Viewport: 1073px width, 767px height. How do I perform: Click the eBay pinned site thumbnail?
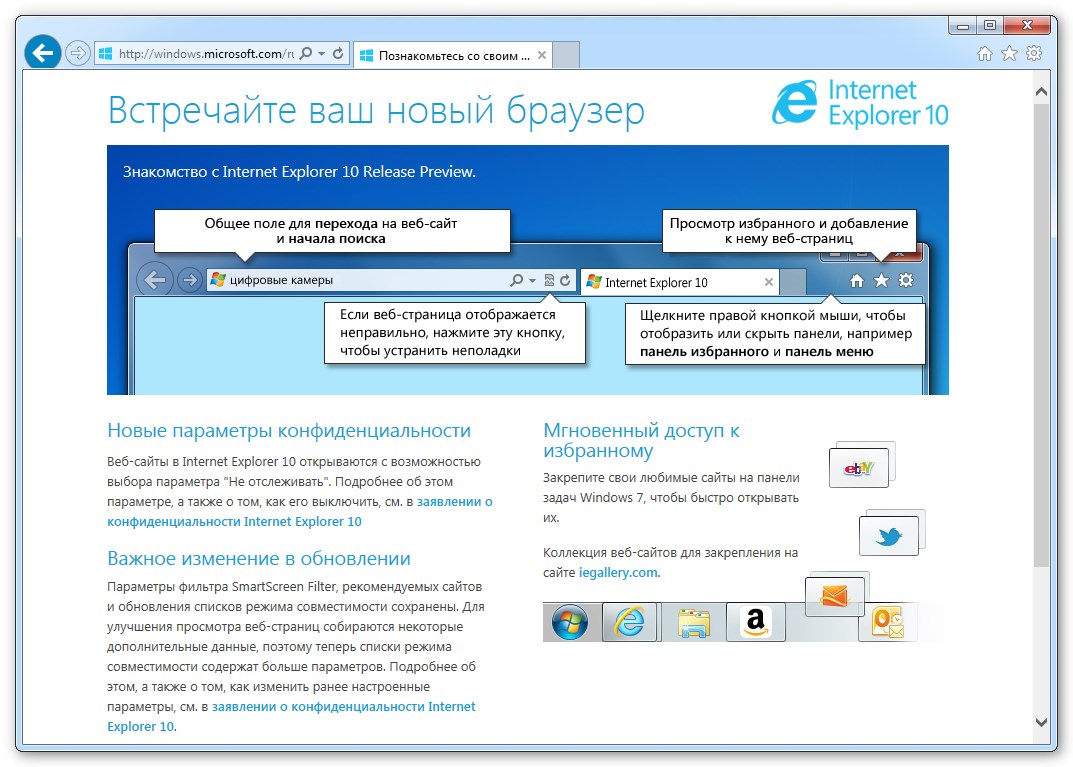click(x=859, y=467)
